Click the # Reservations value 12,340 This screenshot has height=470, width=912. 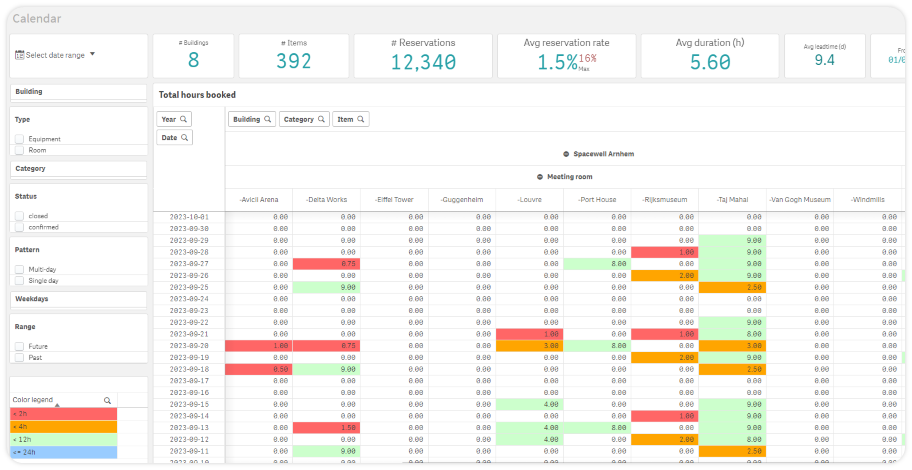click(423, 62)
